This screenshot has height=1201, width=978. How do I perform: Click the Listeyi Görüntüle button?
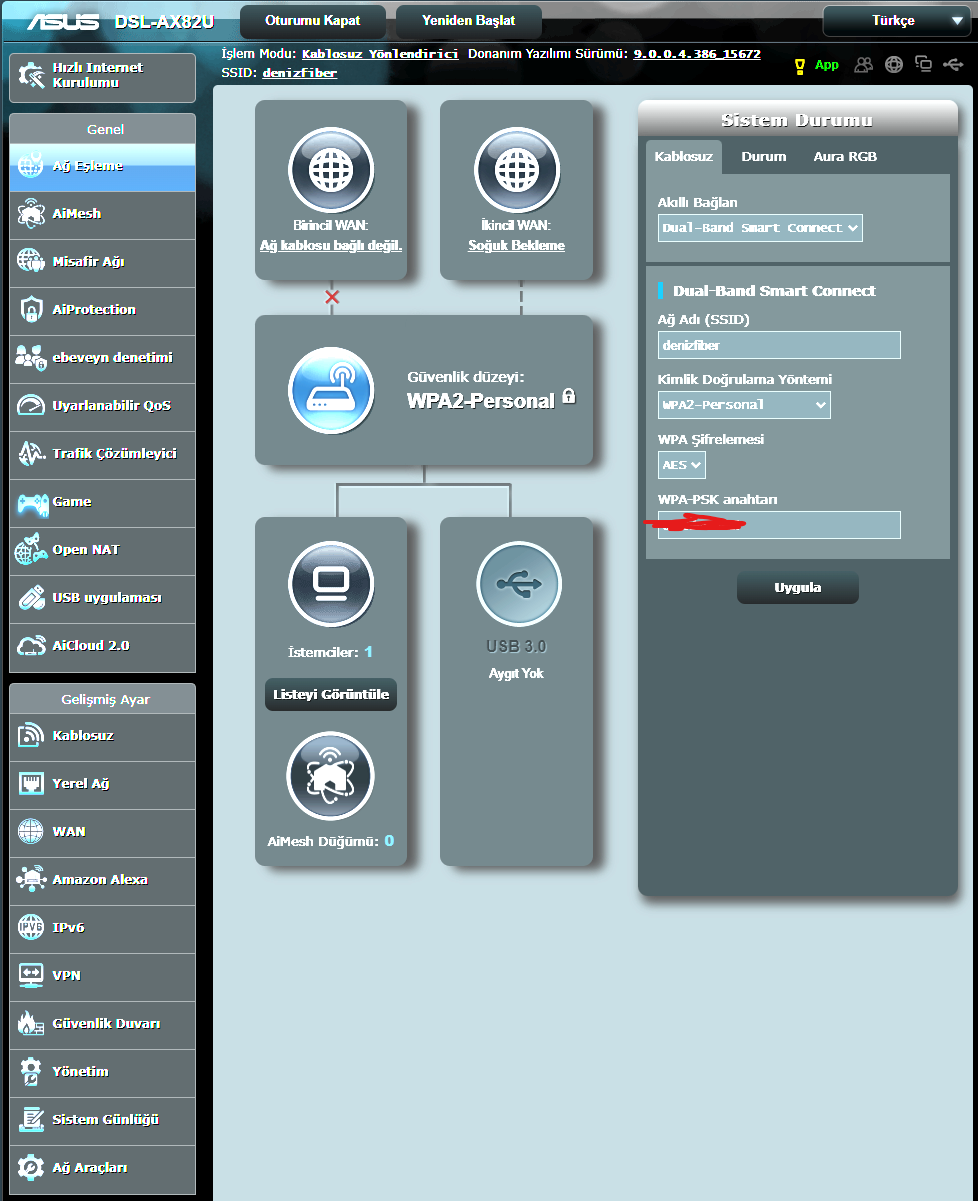click(x=331, y=695)
